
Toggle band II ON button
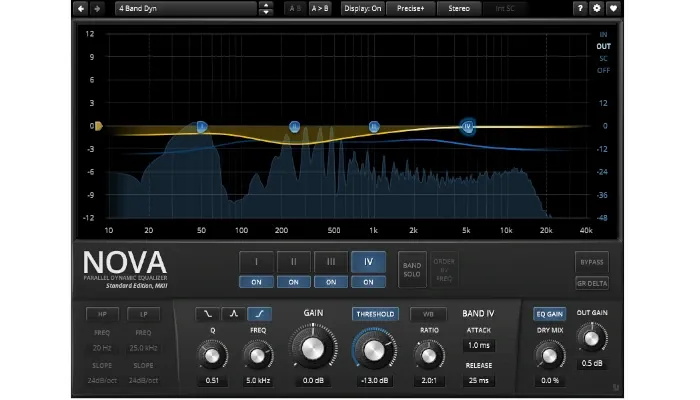(294, 282)
